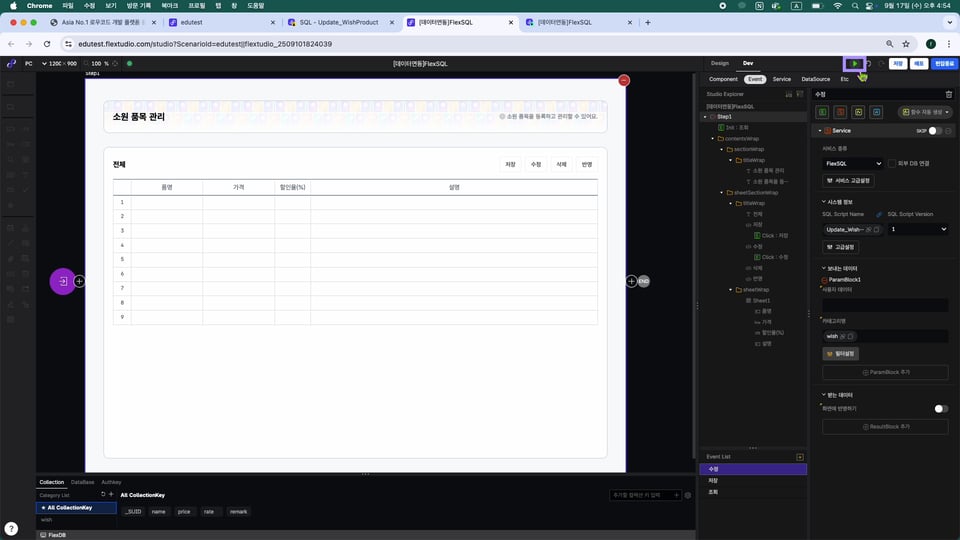Check the 외부 DB 연결 checkbox

[891, 163]
